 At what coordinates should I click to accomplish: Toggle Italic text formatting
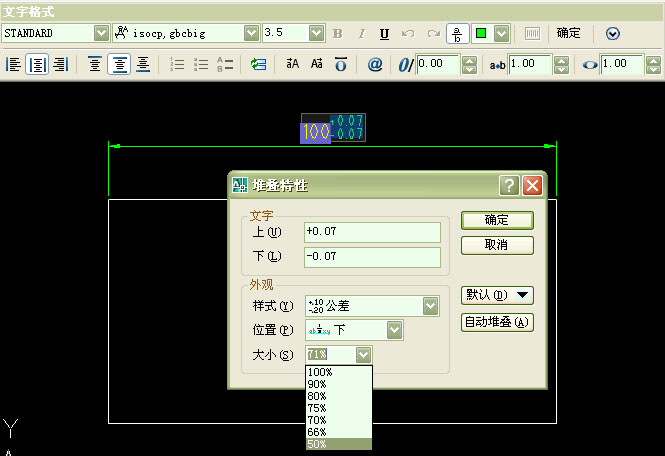[361, 34]
